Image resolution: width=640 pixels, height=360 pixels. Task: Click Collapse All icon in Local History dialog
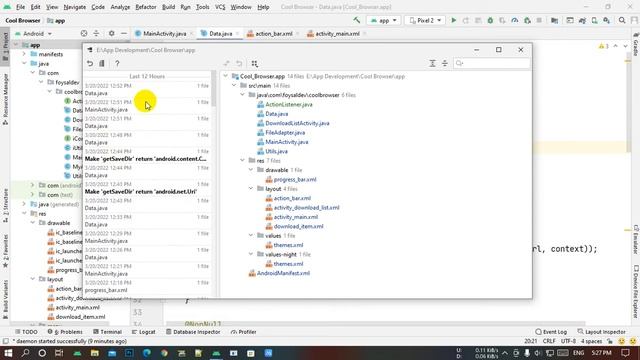tap(445, 63)
